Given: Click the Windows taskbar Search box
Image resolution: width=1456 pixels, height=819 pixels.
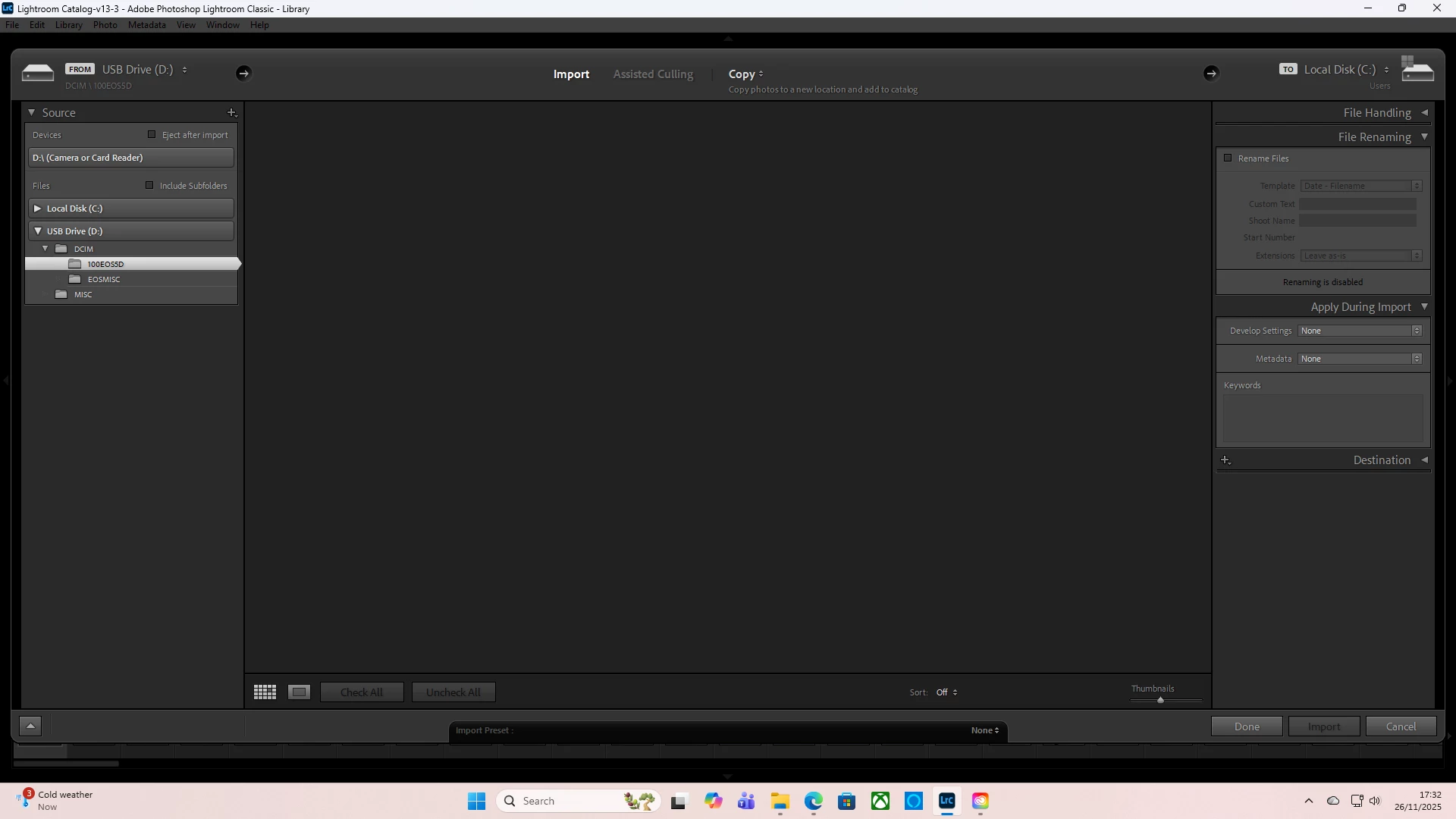Looking at the screenshot, I should pyautogui.click(x=579, y=801).
